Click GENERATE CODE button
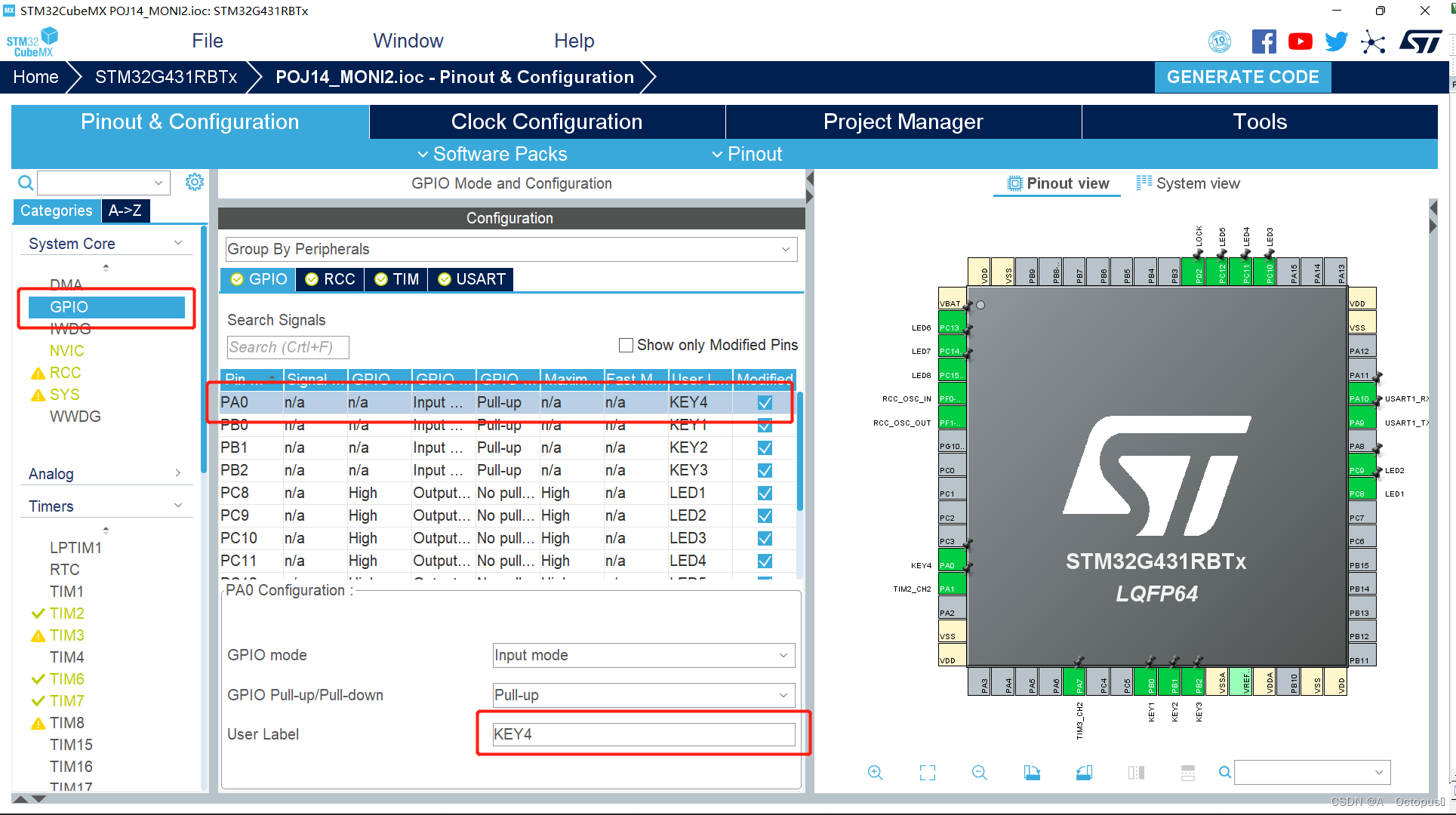 (1242, 77)
